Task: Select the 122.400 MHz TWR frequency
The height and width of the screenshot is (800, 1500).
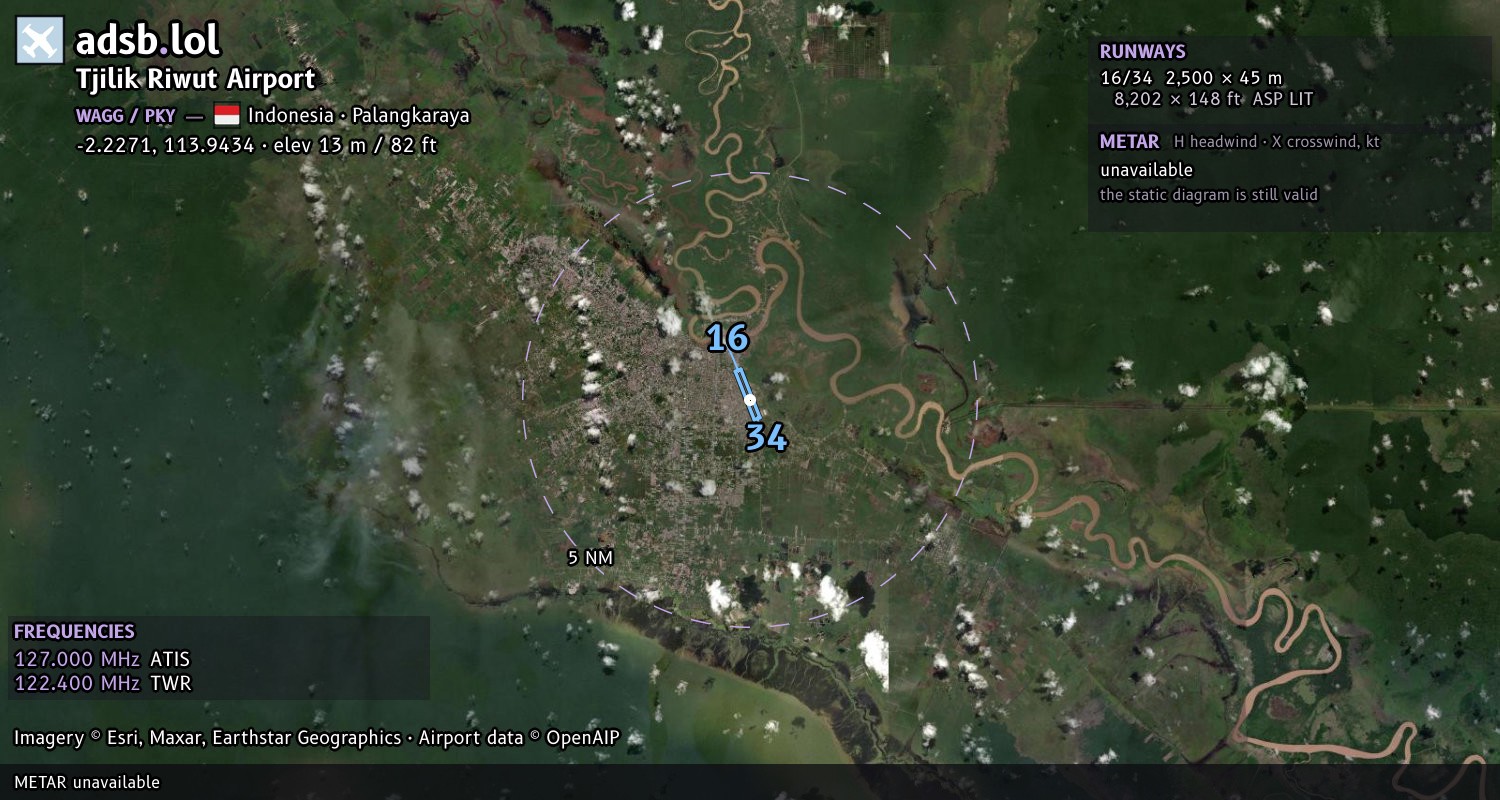Action: click(x=102, y=684)
